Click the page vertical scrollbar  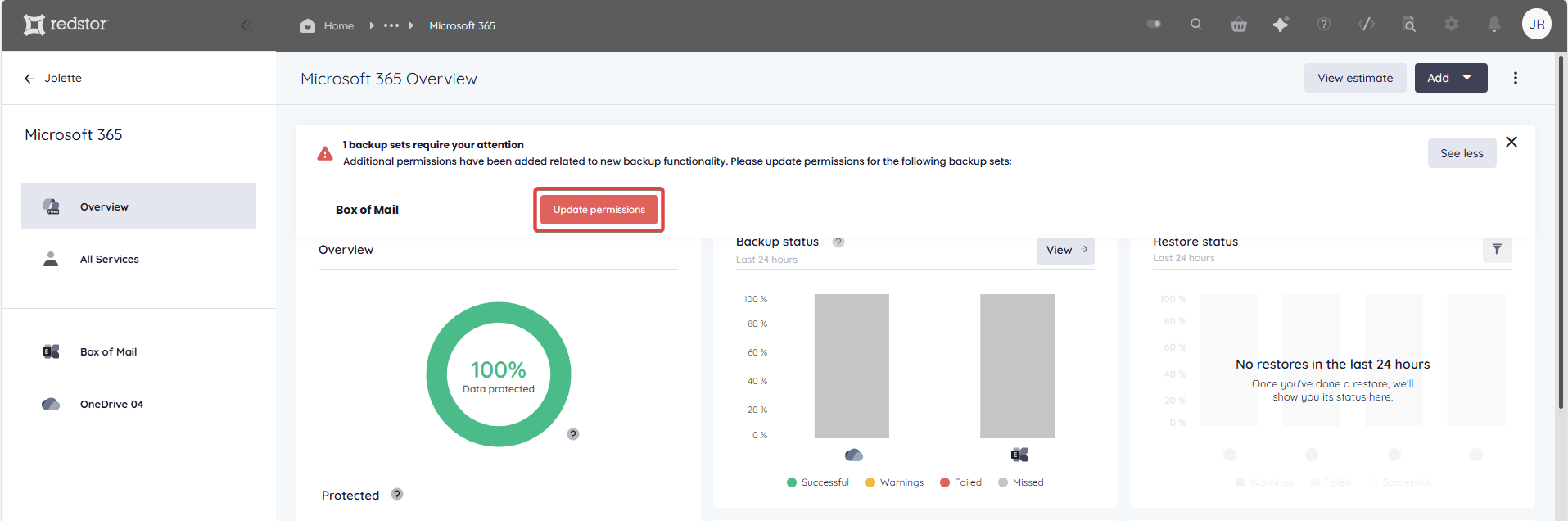point(1561,232)
